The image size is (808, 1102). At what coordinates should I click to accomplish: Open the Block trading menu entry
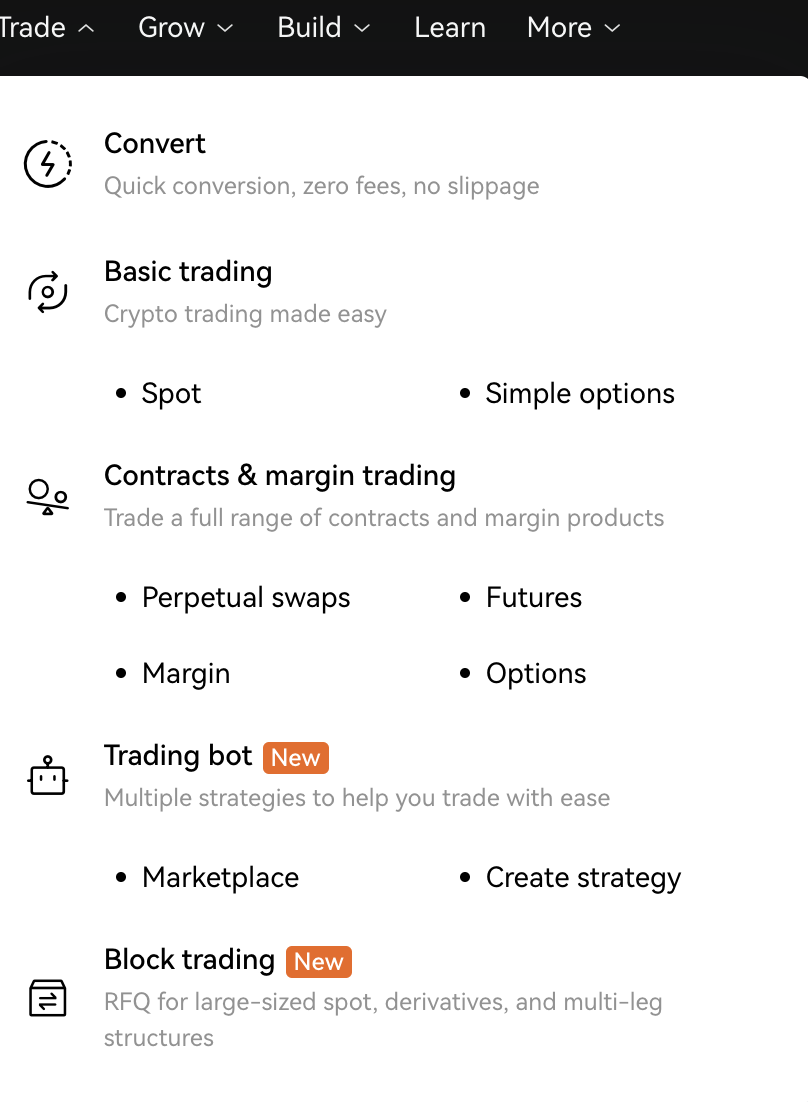[x=189, y=960]
